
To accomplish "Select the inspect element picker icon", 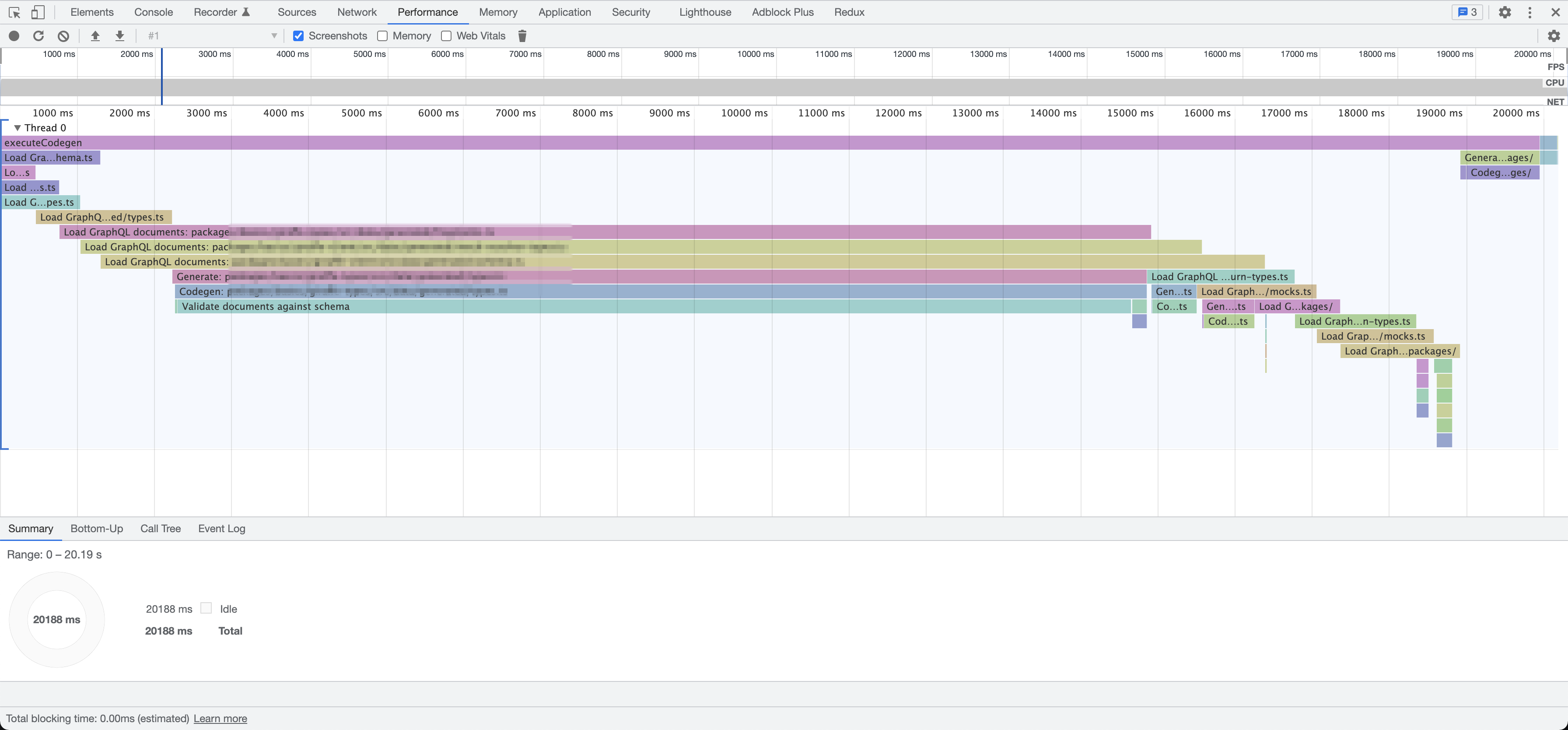I will point(14,12).
